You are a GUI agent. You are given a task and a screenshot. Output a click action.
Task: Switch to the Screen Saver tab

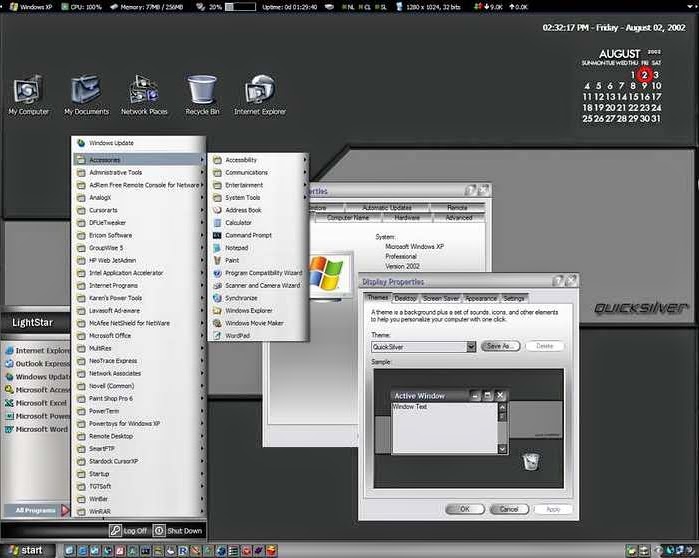(441, 298)
